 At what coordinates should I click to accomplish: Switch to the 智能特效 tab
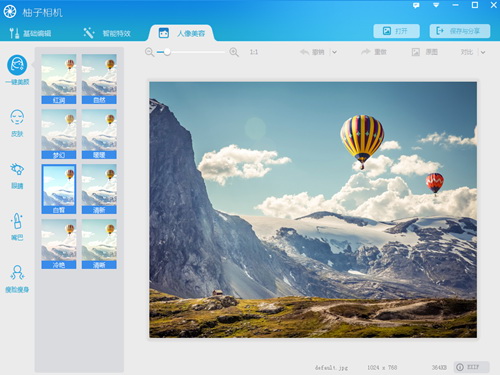[x=107, y=33]
